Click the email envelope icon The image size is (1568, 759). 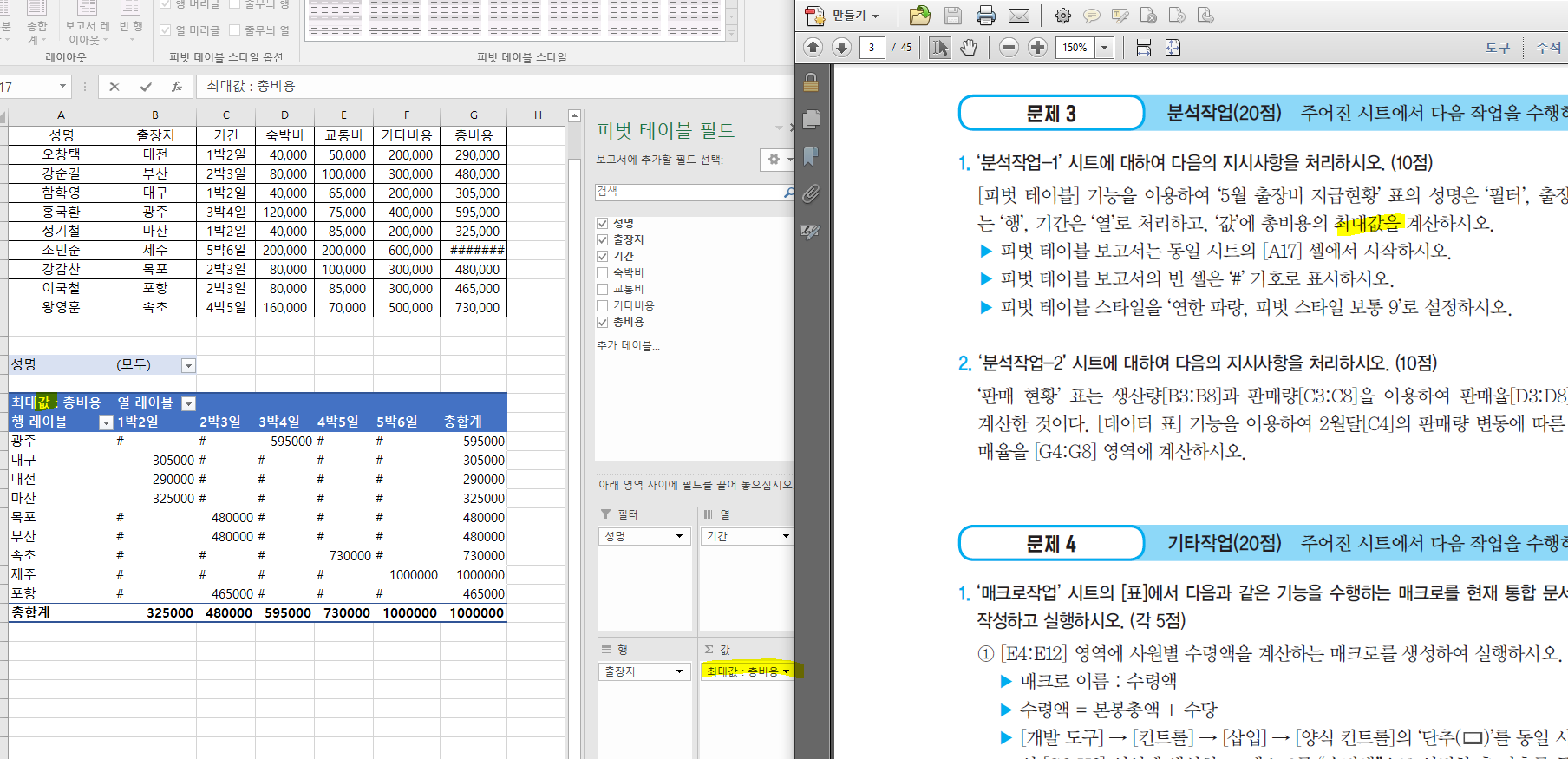1019,16
